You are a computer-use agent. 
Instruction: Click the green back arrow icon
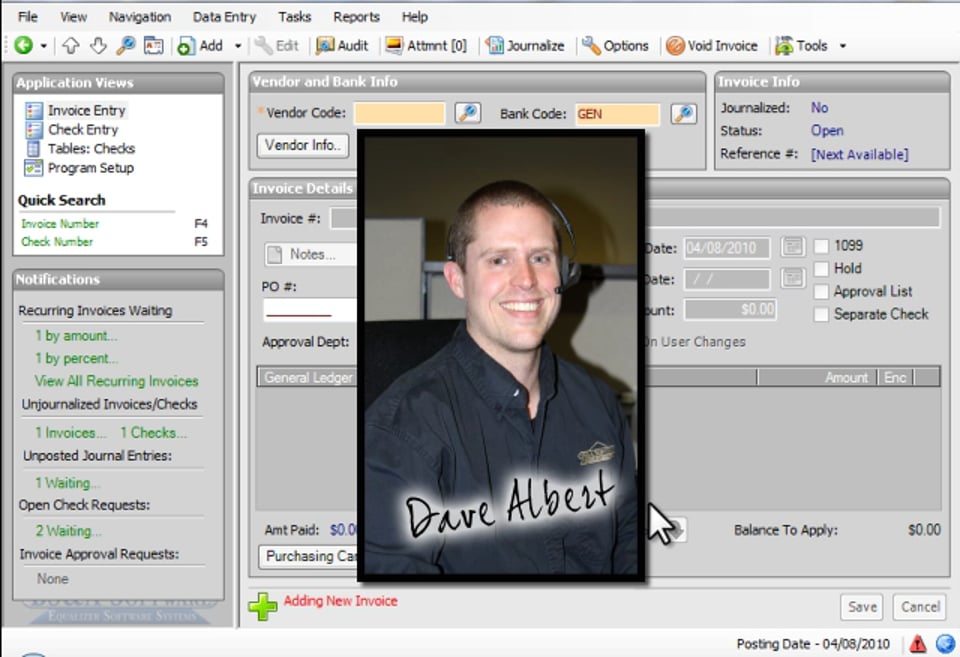pyautogui.click(x=23, y=45)
